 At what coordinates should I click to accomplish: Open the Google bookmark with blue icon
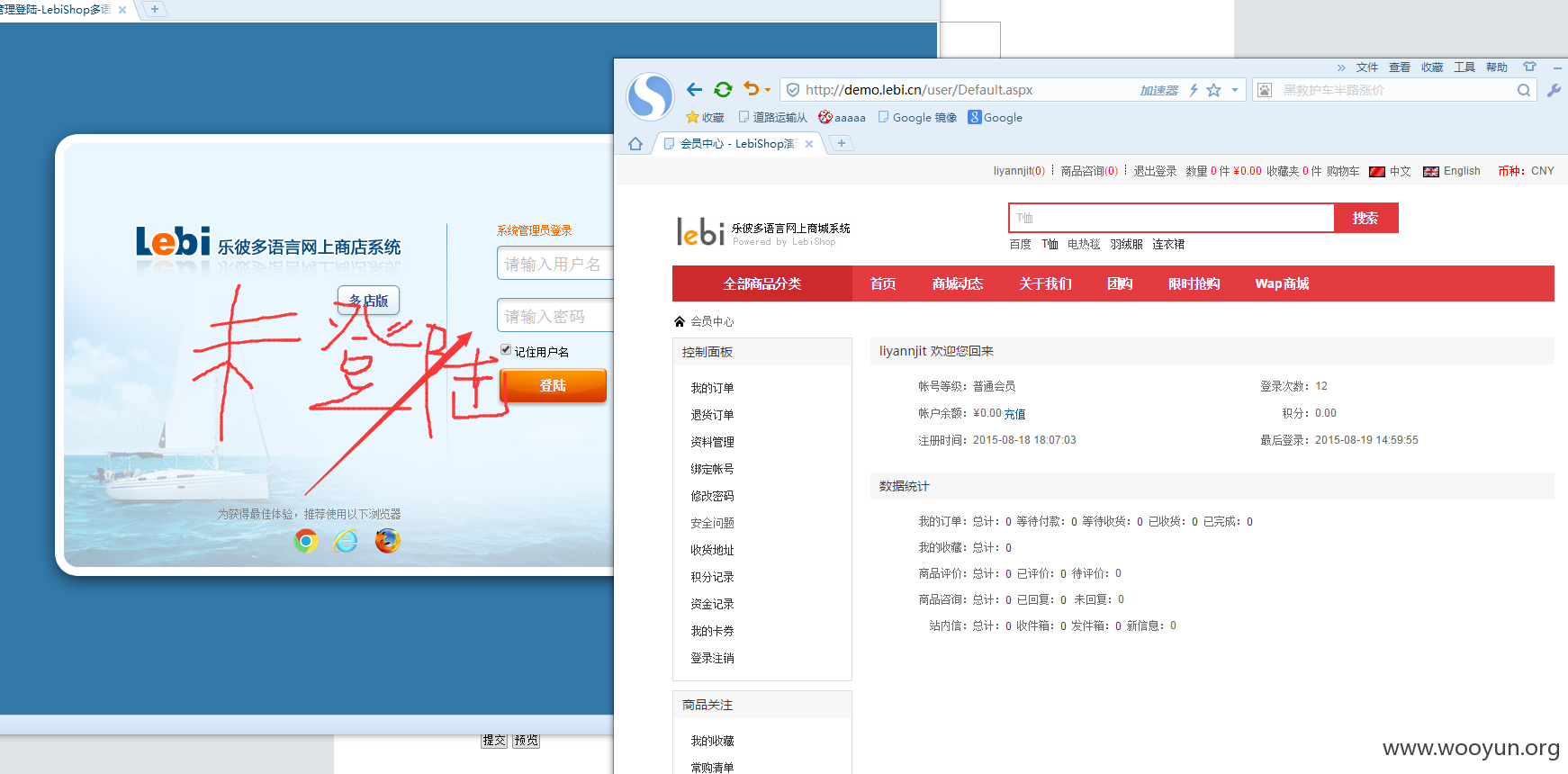click(x=995, y=117)
